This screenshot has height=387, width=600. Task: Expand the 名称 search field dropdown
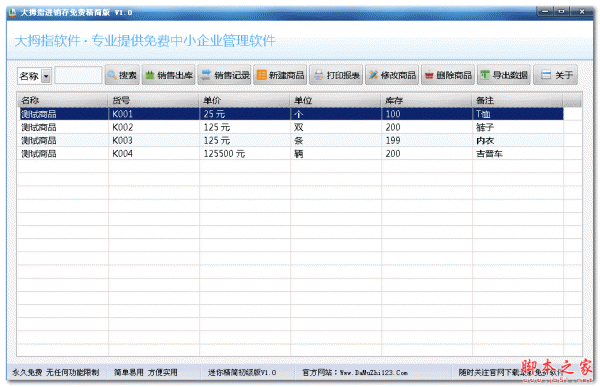(x=46, y=76)
